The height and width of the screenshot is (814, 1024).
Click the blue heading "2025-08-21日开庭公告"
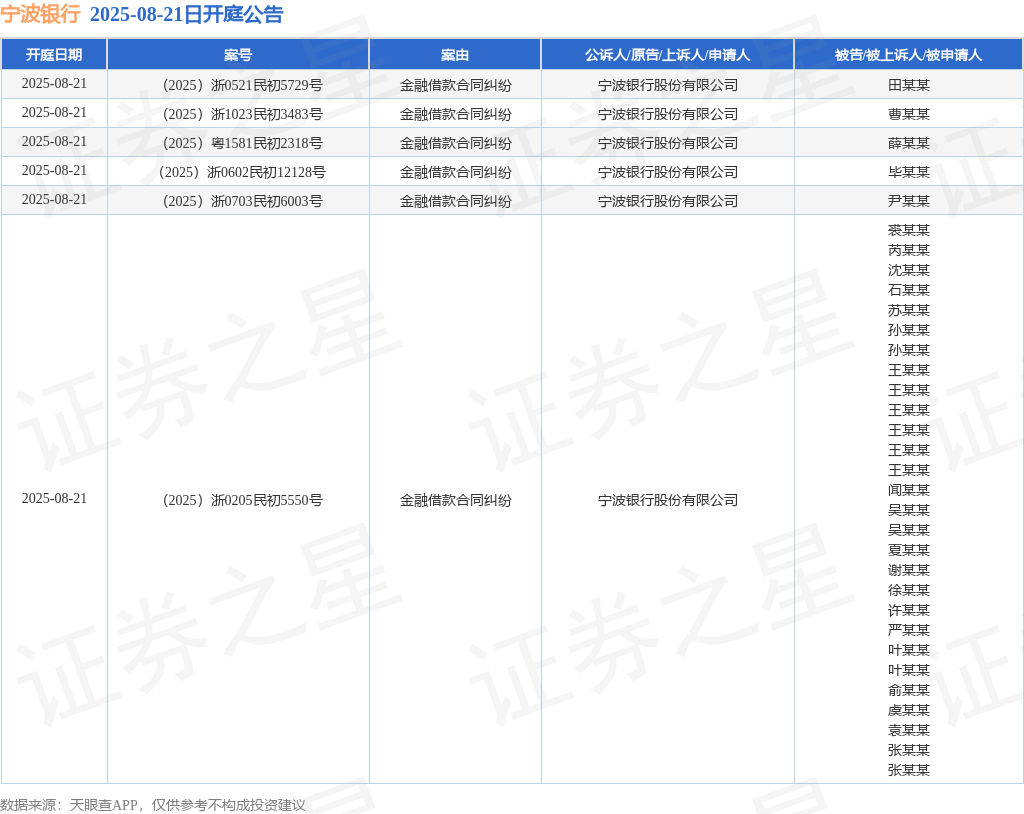point(187,14)
